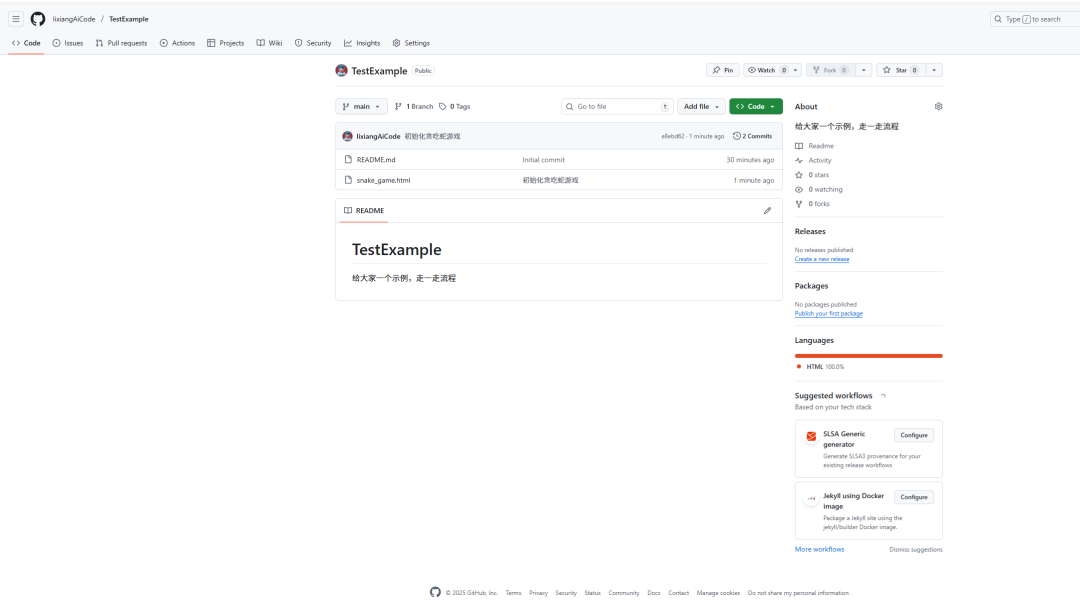The height and width of the screenshot is (601, 1080).
Task: Pin the TestExample repository
Action: (x=722, y=70)
